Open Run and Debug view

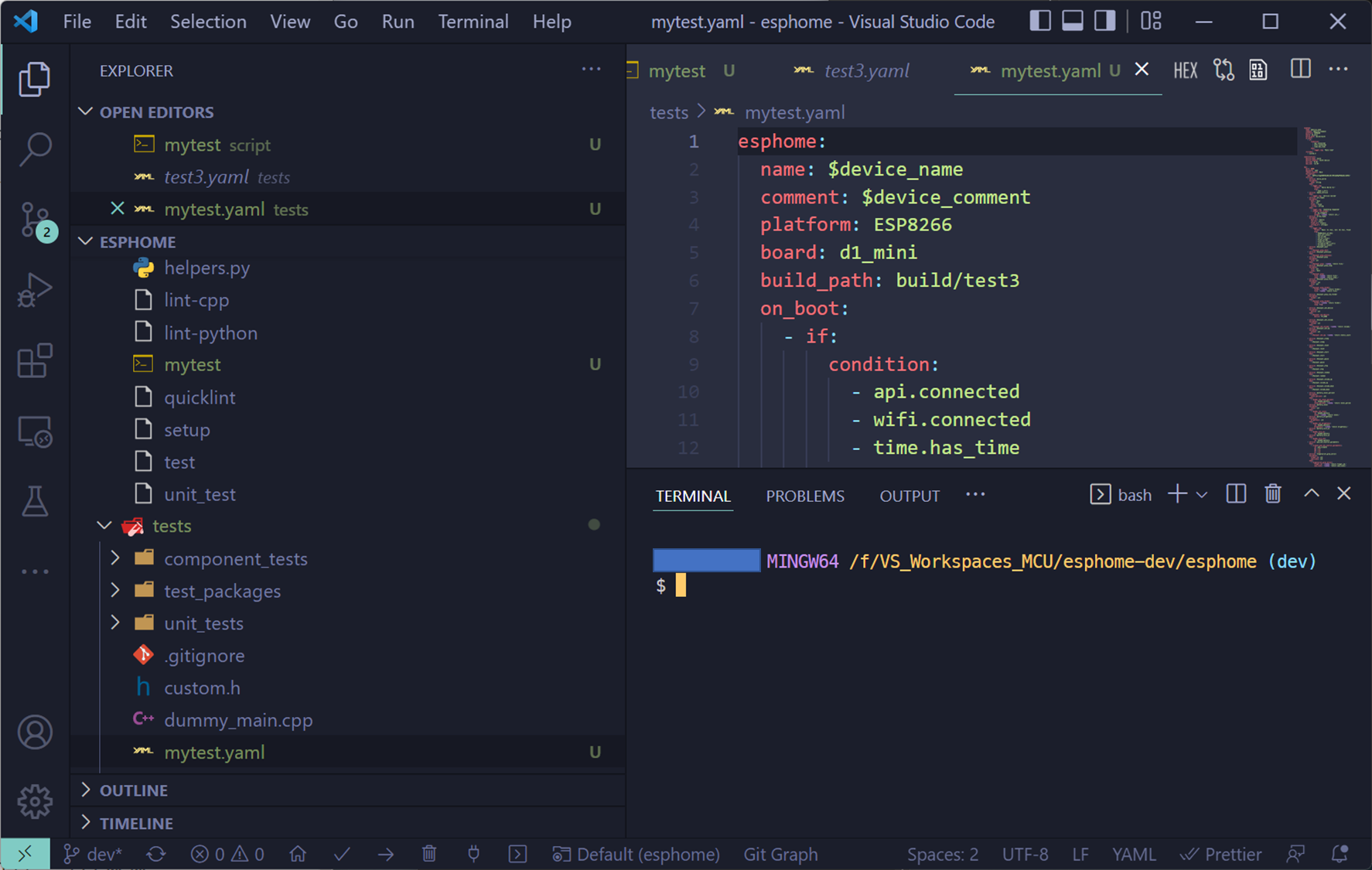point(35,290)
